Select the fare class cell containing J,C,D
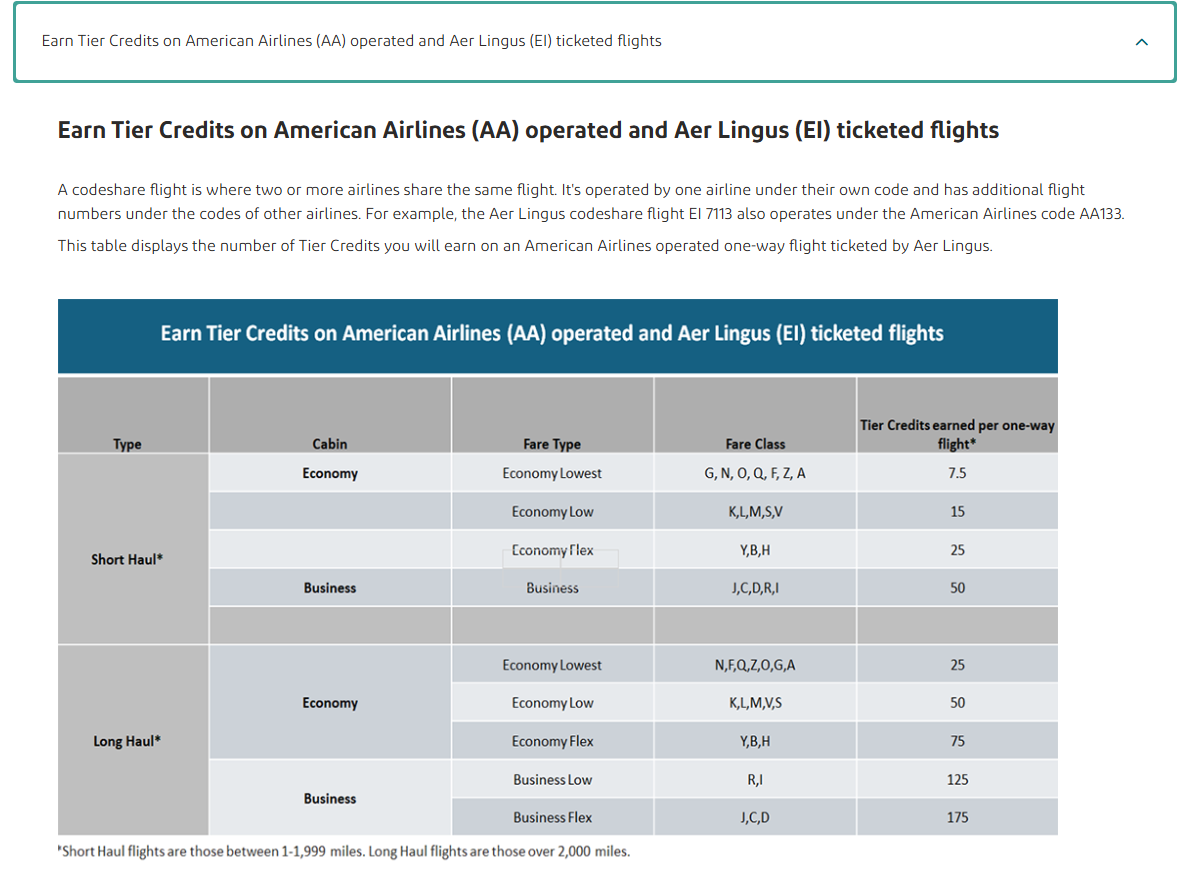Image resolution: width=1188 pixels, height=887 pixels. (754, 816)
